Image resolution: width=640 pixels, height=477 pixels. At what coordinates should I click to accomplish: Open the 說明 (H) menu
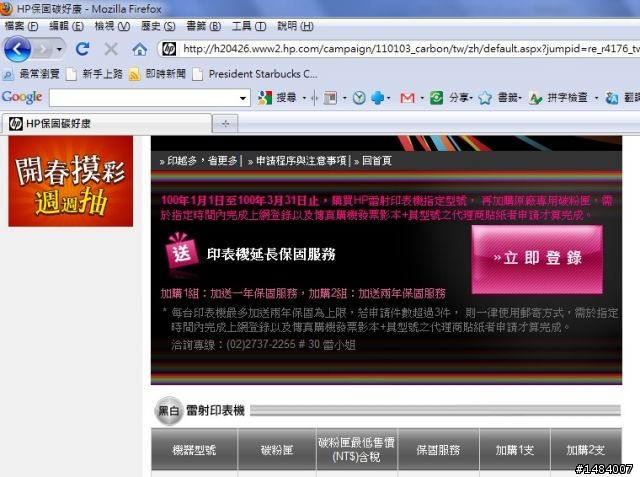pos(296,27)
